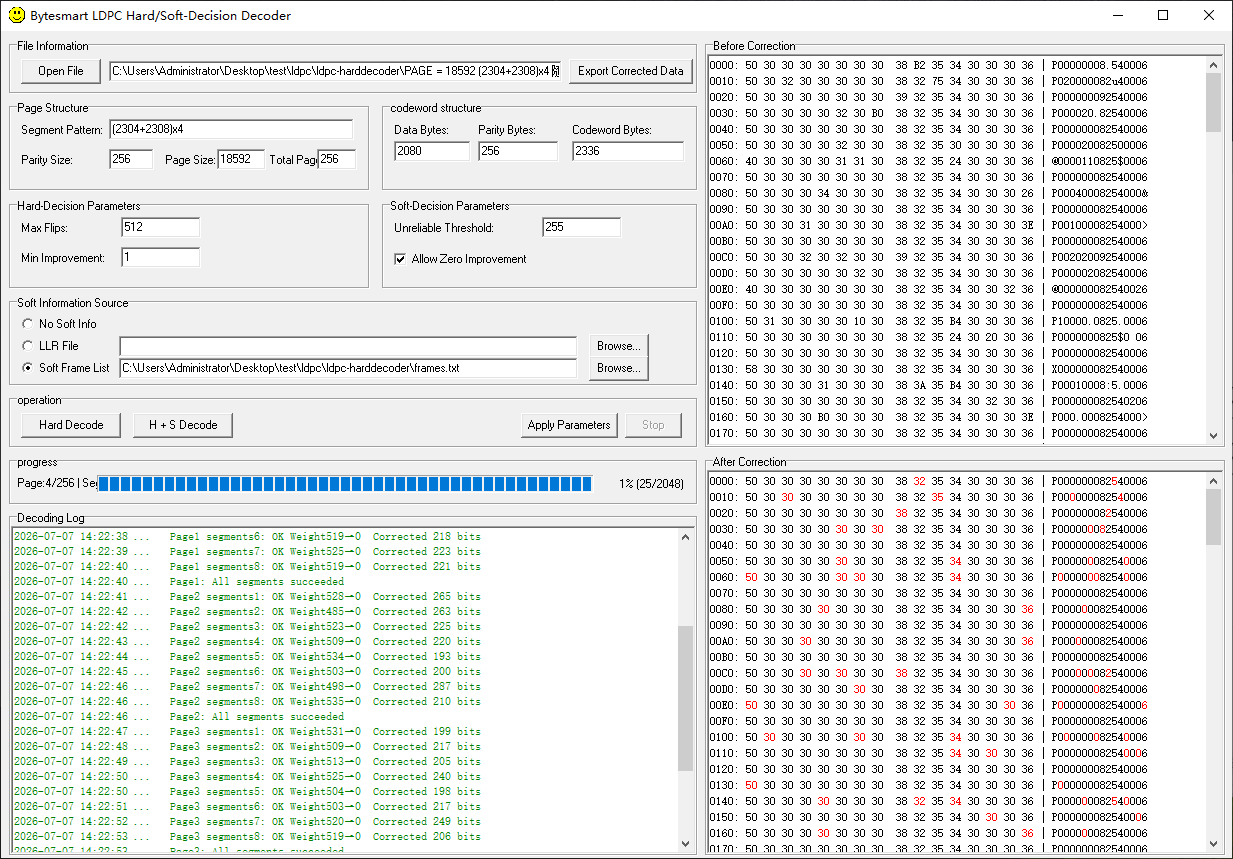Click the Codeword Bytes field showing 2336
The image size is (1233, 859).
click(628, 151)
